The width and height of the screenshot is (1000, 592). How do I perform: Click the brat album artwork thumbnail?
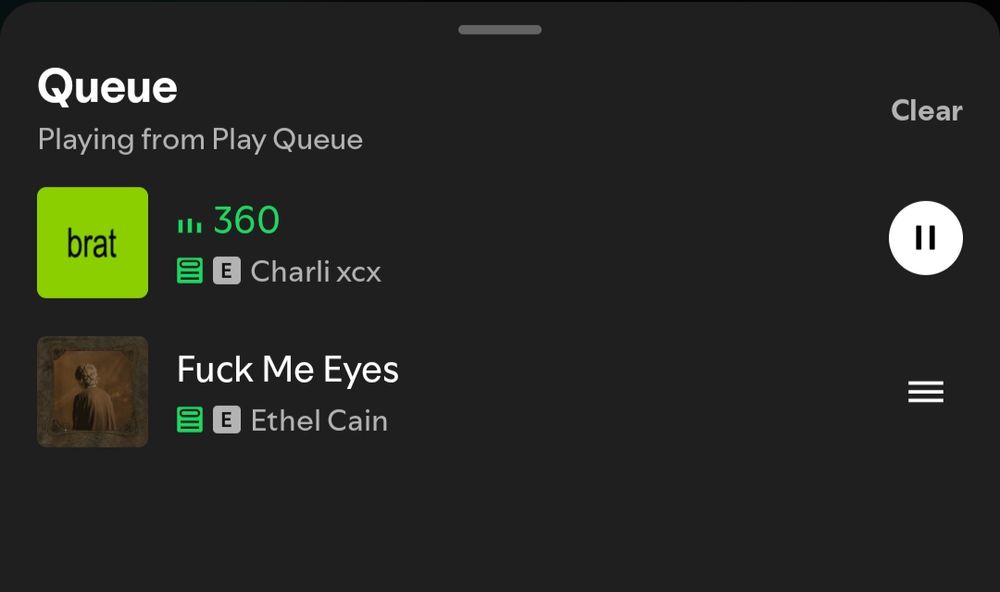pos(92,242)
